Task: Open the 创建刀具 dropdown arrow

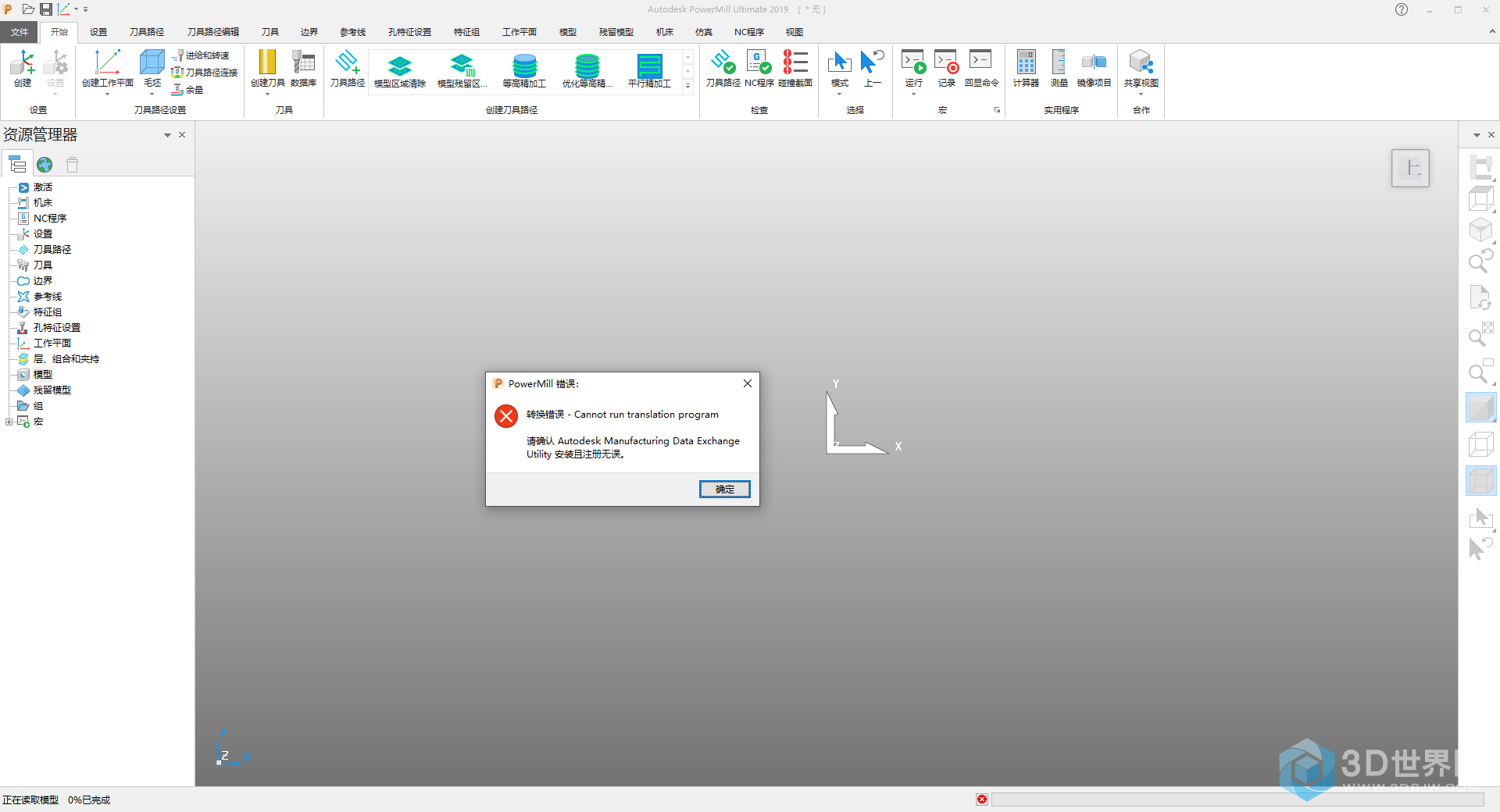Action: [267, 94]
